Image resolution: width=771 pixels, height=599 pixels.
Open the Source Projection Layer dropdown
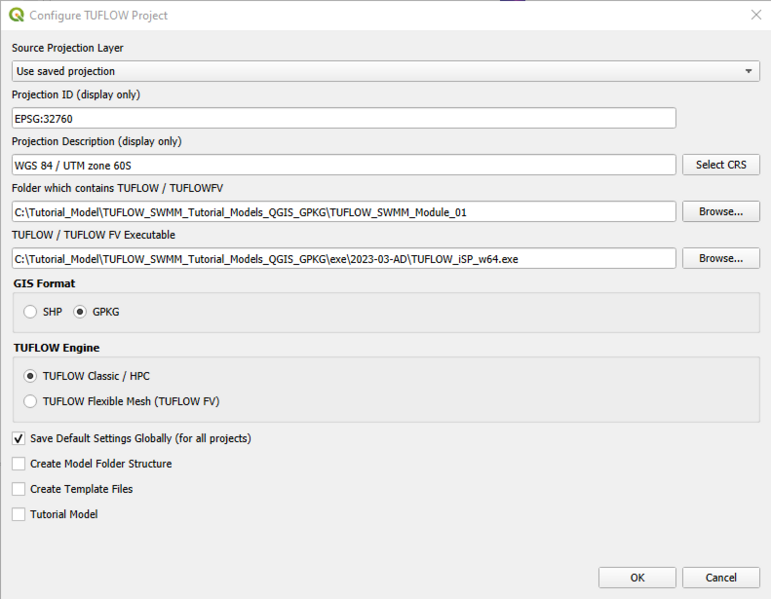pyautogui.click(x=385, y=71)
